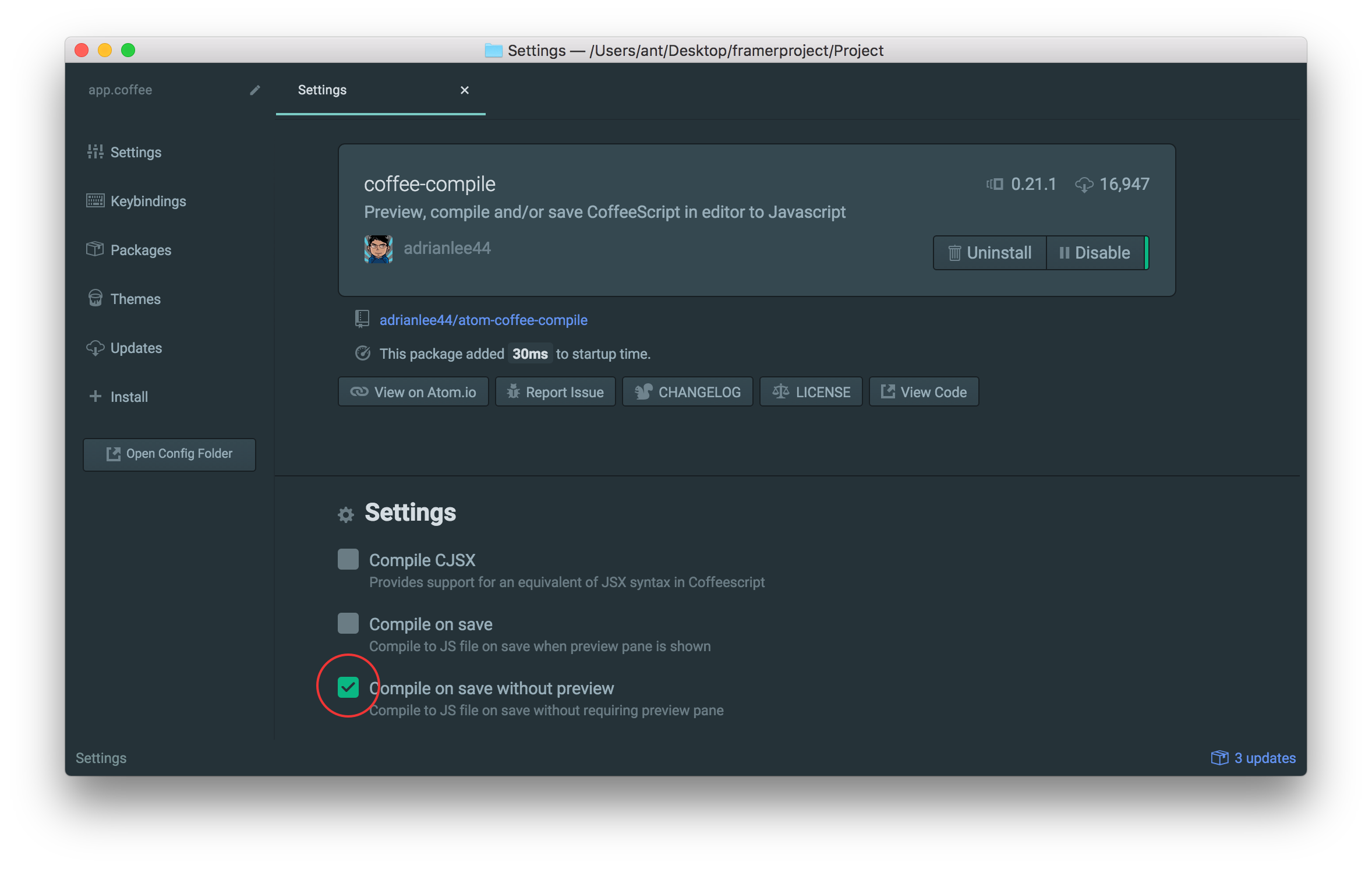This screenshot has width=1372, height=869.
Task: Click the Packages sidebar icon
Action: pos(97,249)
